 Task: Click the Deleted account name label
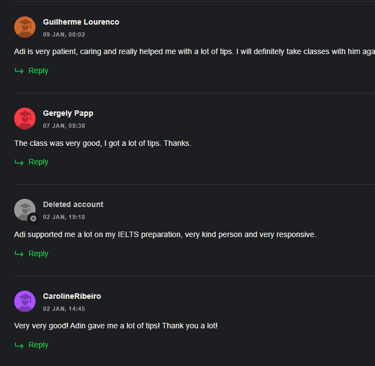tap(73, 204)
